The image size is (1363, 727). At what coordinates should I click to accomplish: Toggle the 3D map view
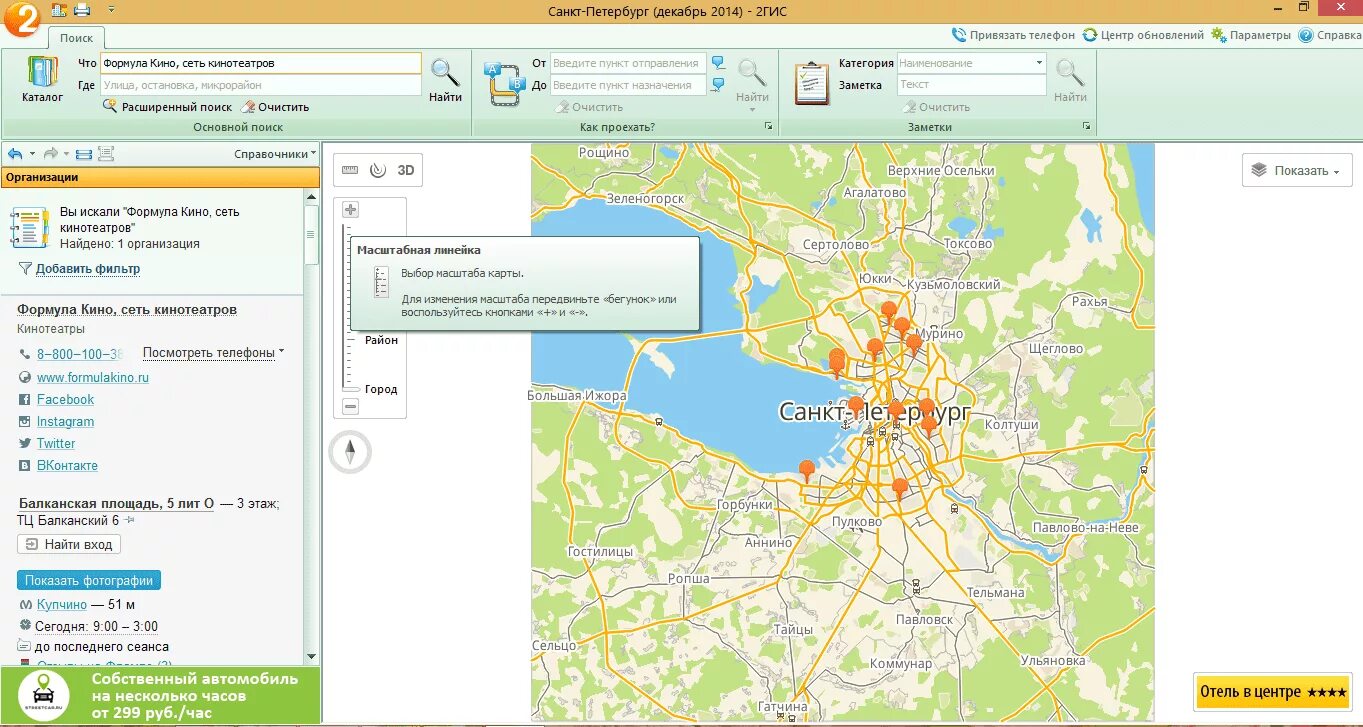coord(406,170)
